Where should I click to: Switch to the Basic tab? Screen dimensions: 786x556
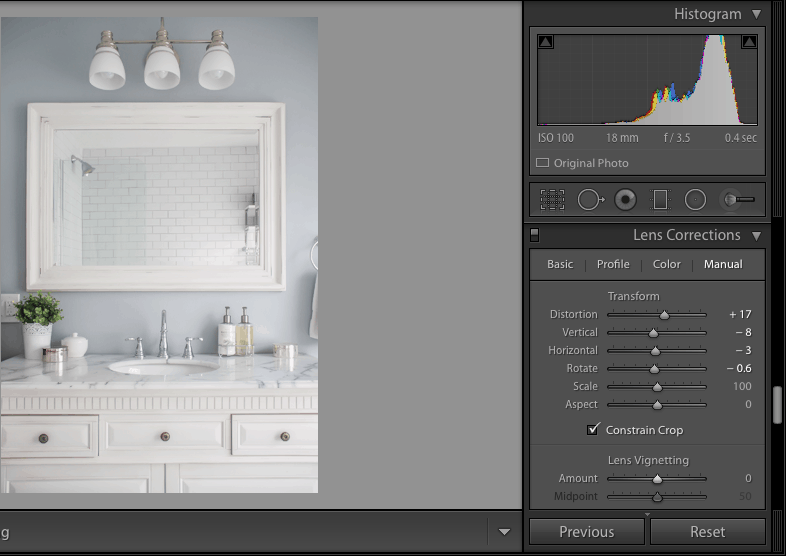tap(560, 264)
